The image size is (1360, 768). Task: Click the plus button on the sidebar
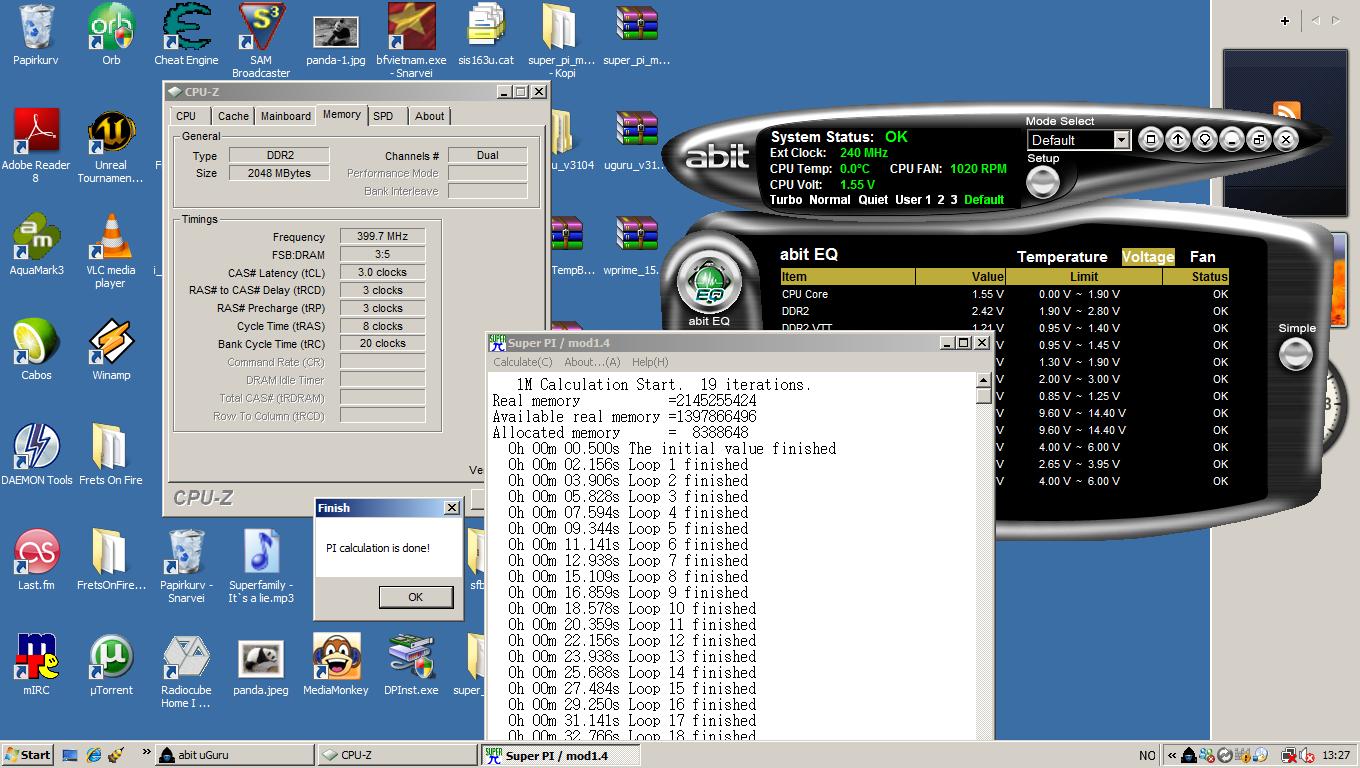click(x=1285, y=20)
